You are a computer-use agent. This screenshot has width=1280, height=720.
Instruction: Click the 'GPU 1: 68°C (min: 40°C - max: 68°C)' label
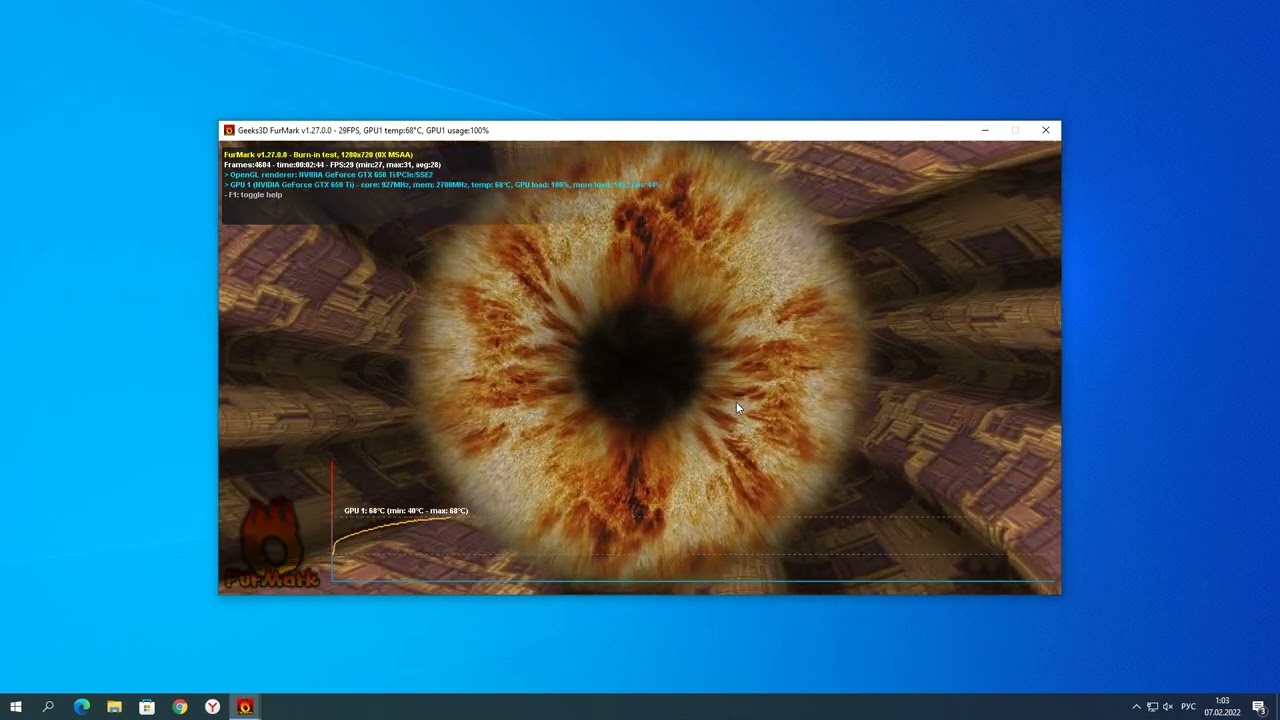[406, 511]
